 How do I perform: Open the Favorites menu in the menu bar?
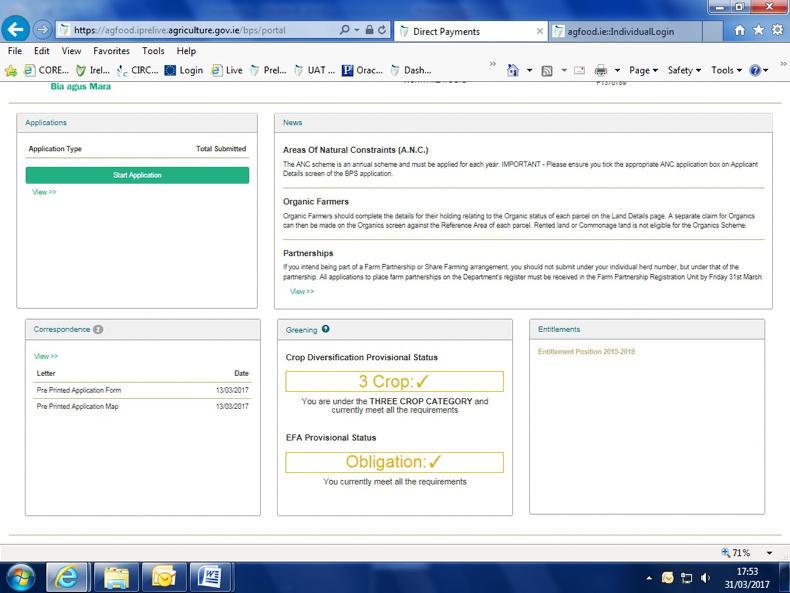111,51
